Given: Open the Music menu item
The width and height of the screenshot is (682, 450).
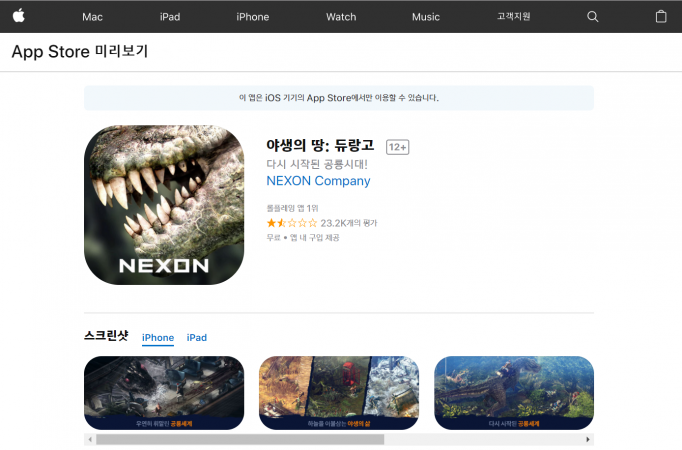Looking at the screenshot, I should [x=426, y=17].
